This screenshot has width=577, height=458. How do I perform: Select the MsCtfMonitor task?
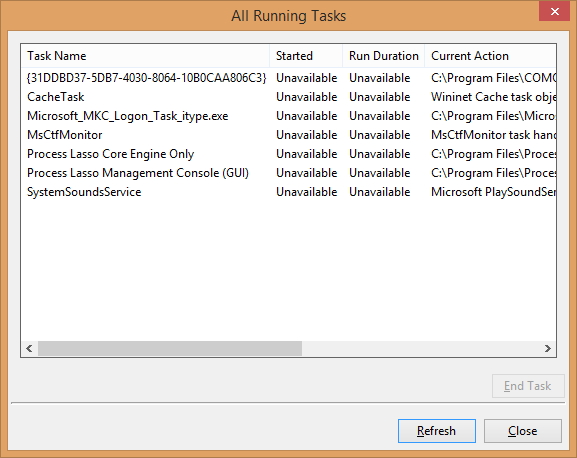[288, 135]
